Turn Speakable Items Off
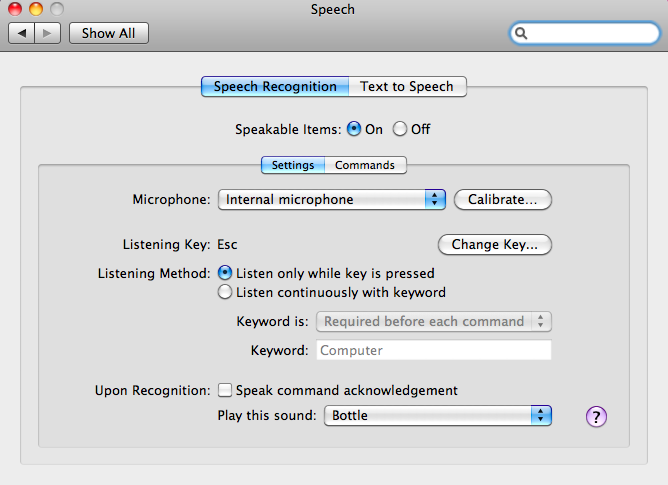This screenshot has width=668, height=485. [x=400, y=129]
